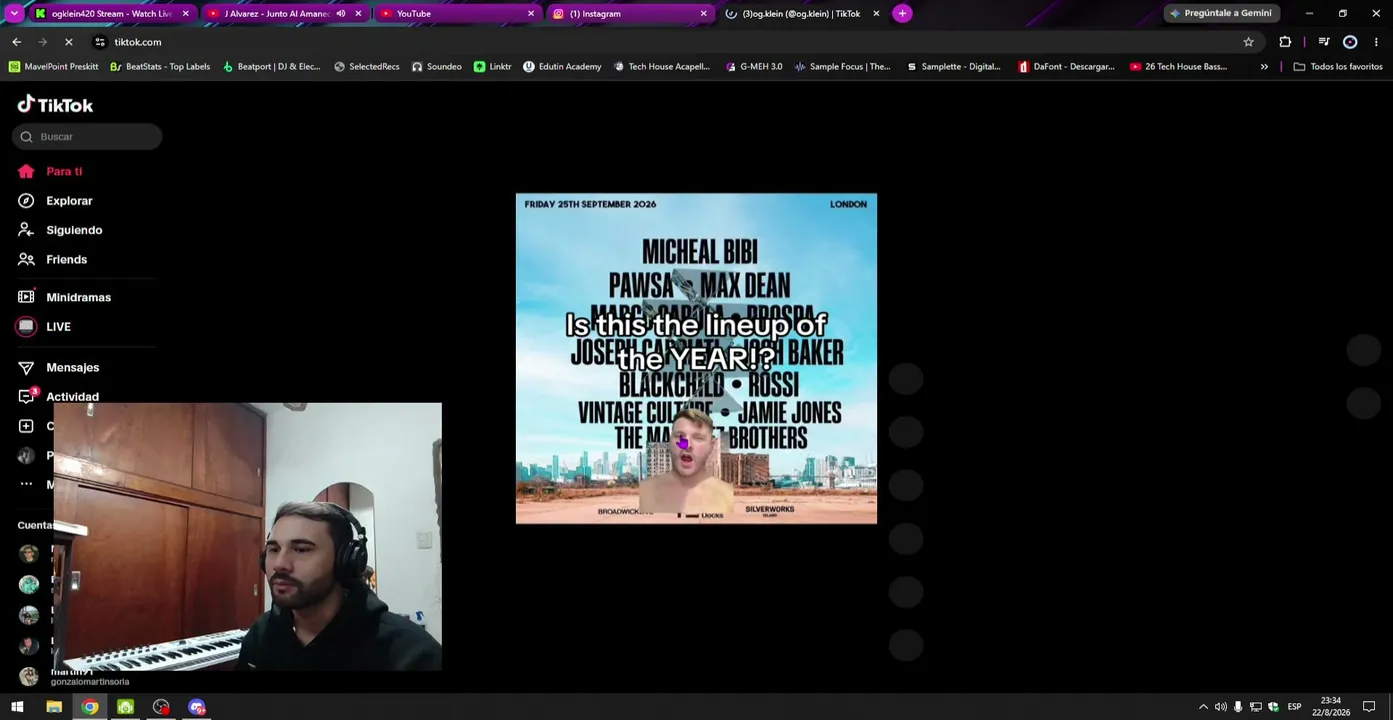Image resolution: width=1393 pixels, height=720 pixels.
Task: Open the Siguiendo feed
Action: coord(74,230)
